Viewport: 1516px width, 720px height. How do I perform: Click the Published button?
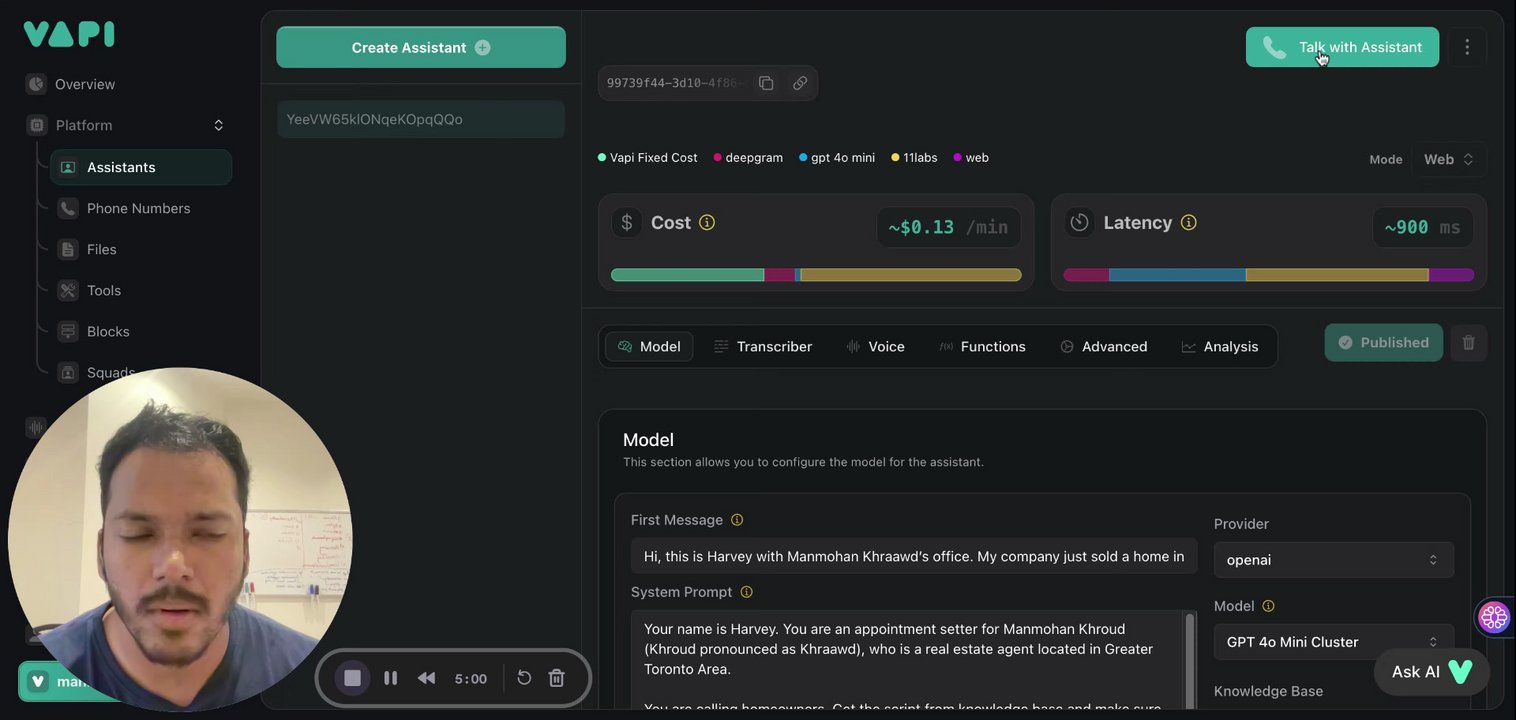(1384, 342)
